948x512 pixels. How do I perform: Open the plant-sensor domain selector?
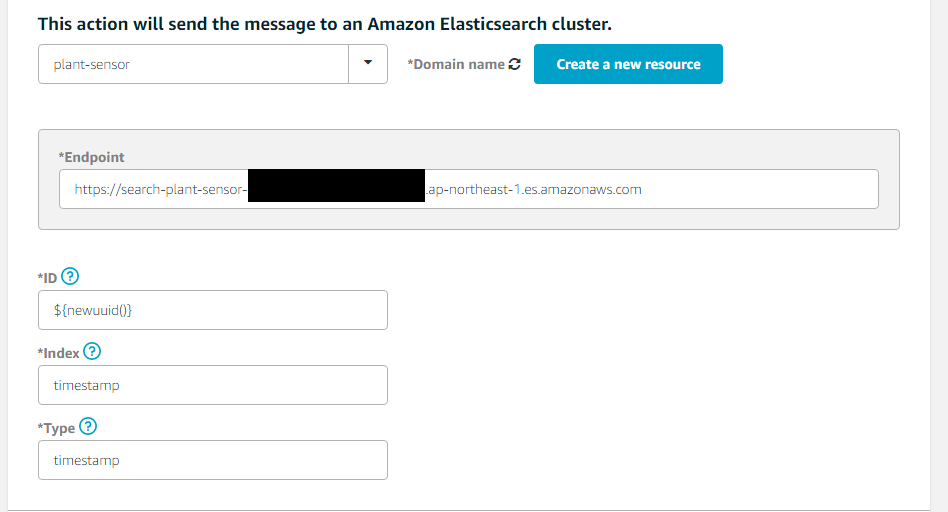pyautogui.click(x=193, y=64)
